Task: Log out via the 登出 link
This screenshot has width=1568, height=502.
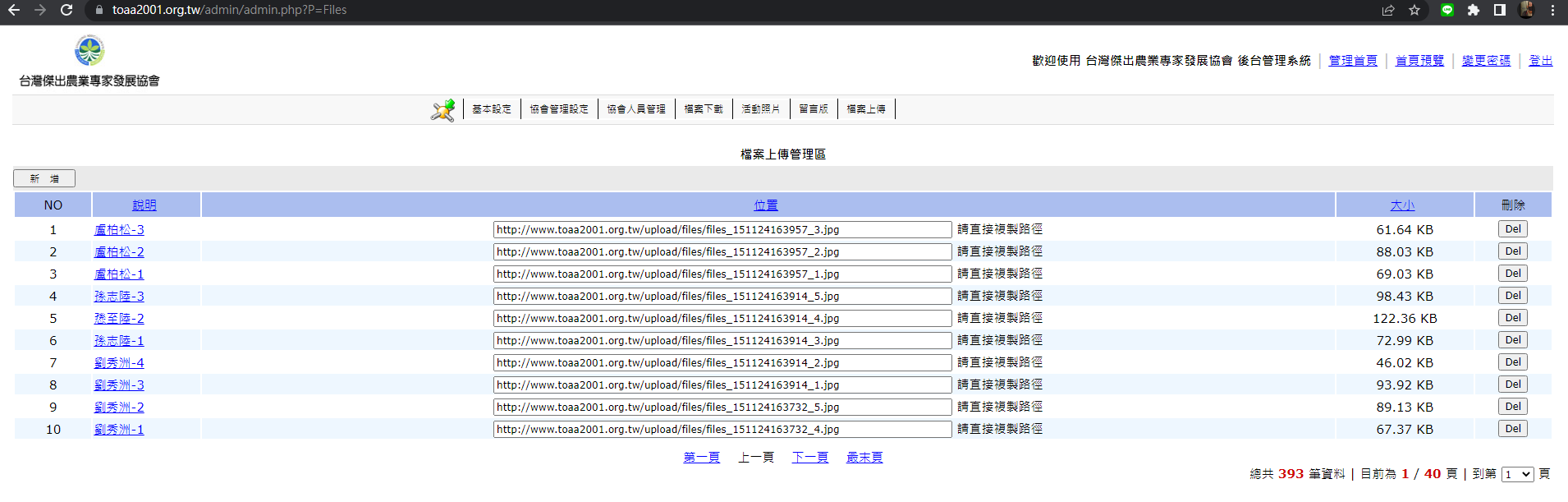Action: (1540, 61)
